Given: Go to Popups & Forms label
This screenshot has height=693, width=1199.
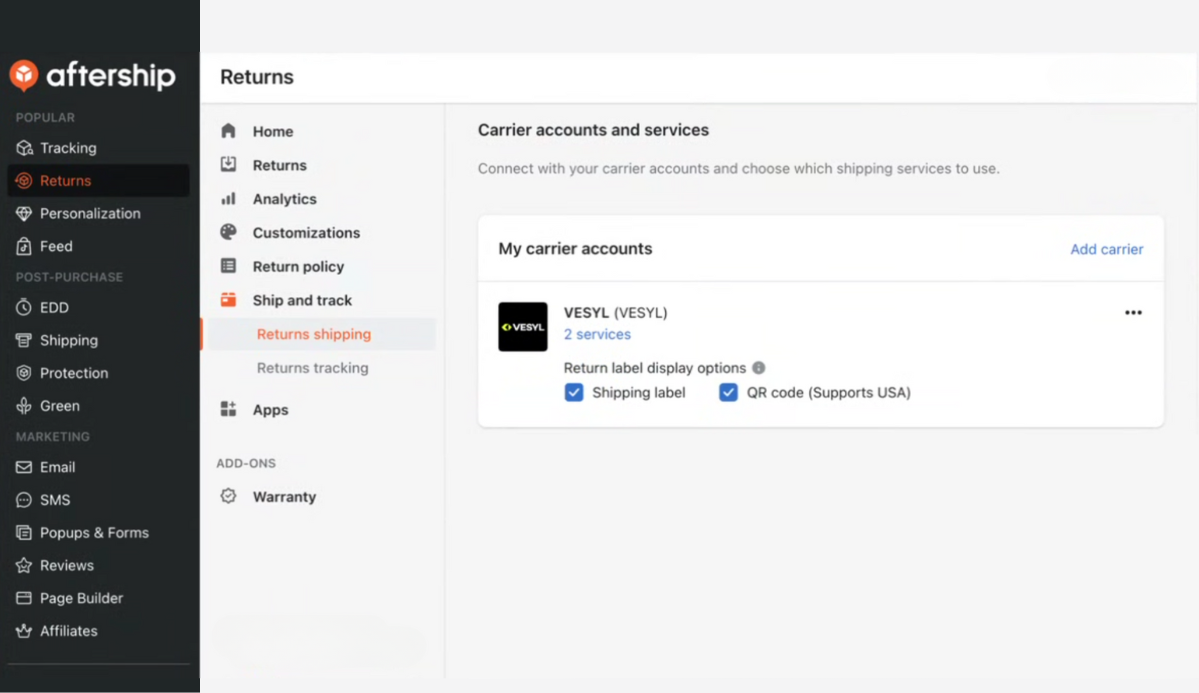Looking at the screenshot, I should pos(95,532).
